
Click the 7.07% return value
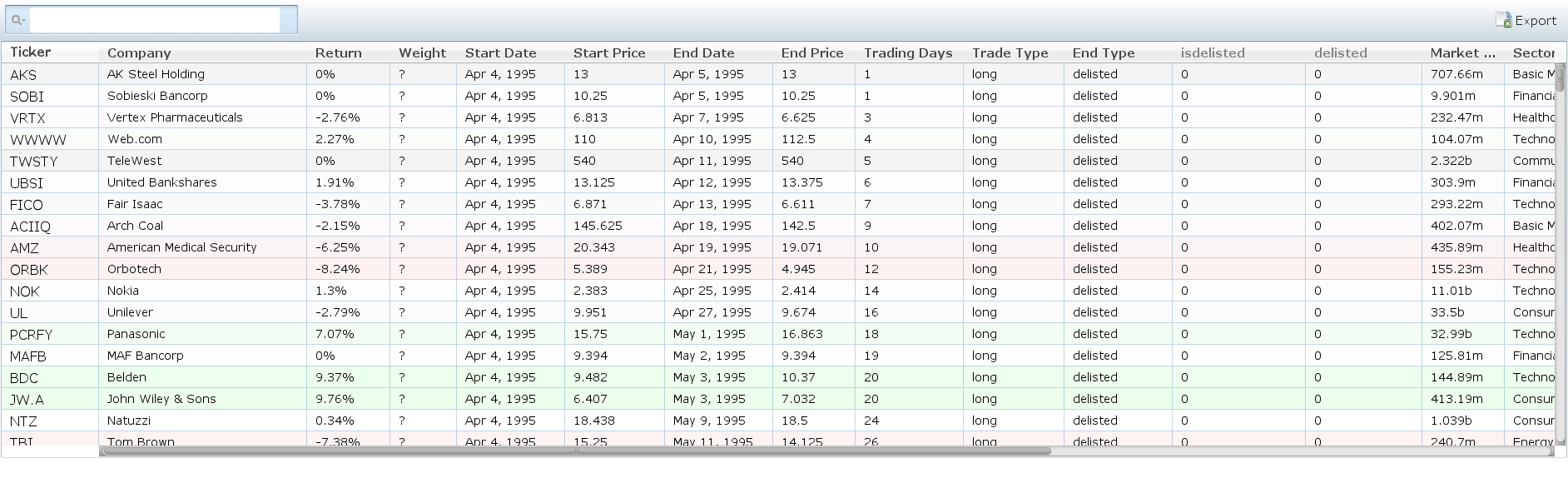(335, 334)
